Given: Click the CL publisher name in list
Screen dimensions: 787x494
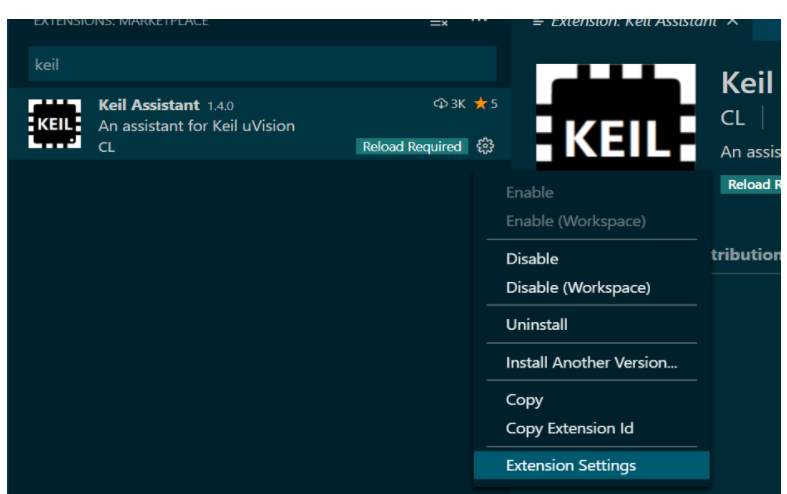Looking at the screenshot, I should (x=106, y=147).
